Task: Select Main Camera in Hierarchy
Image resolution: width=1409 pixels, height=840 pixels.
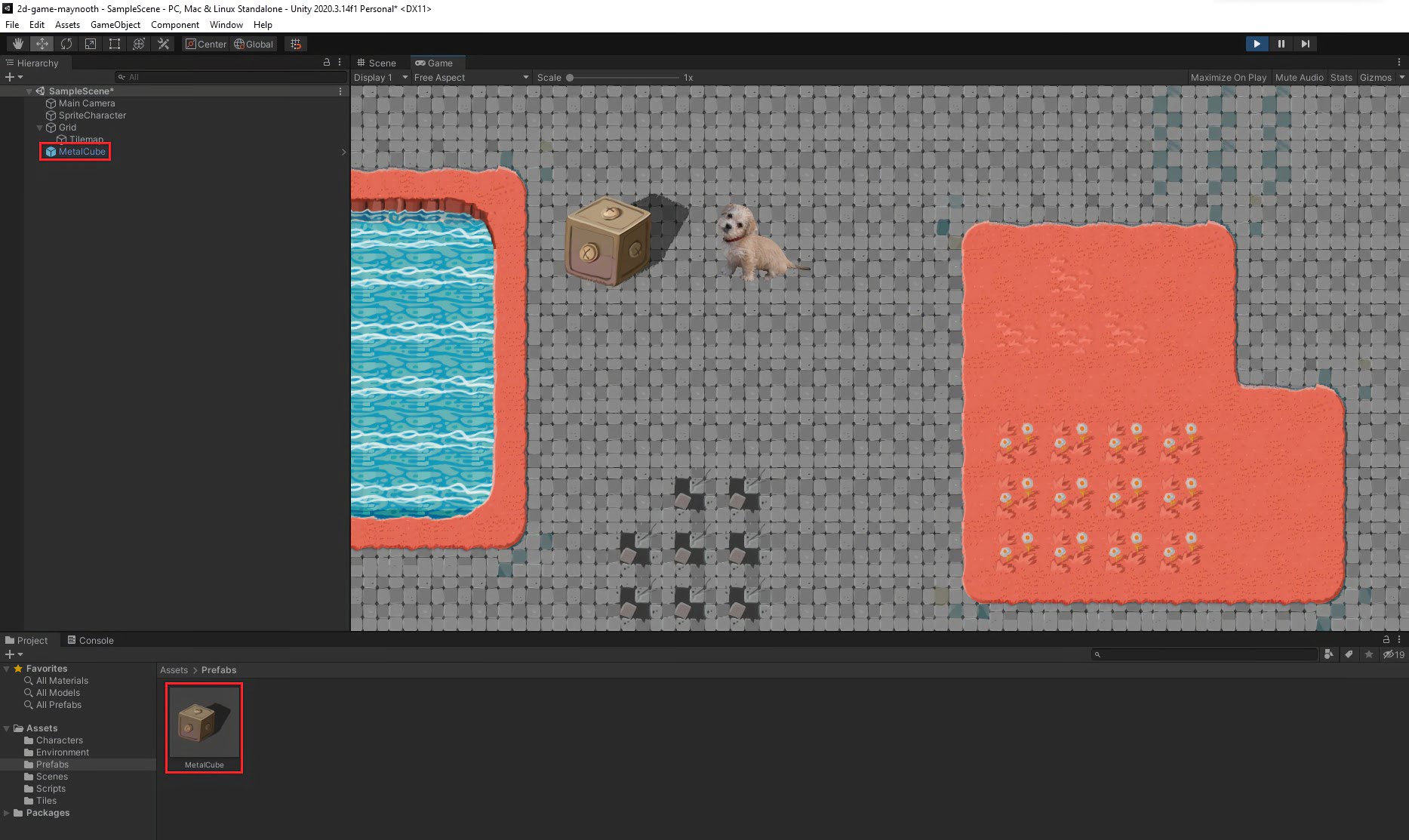Action: point(87,103)
